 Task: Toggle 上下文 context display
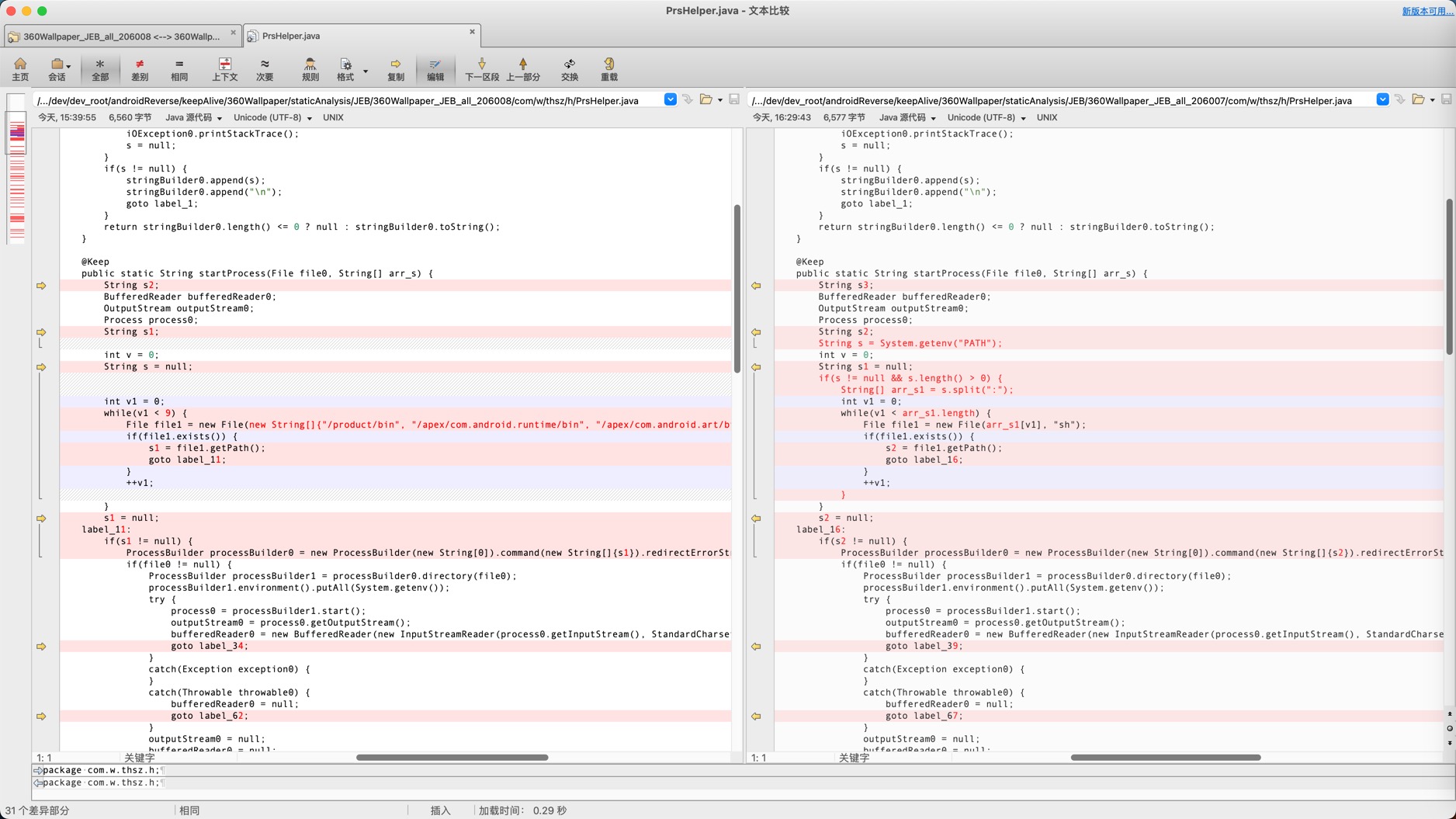pyautogui.click(x=225, y=69)
